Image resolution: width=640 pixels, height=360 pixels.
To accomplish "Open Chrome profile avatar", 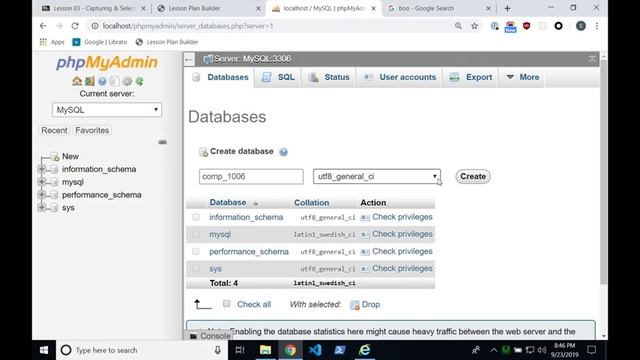I will (x=581, y=26).
